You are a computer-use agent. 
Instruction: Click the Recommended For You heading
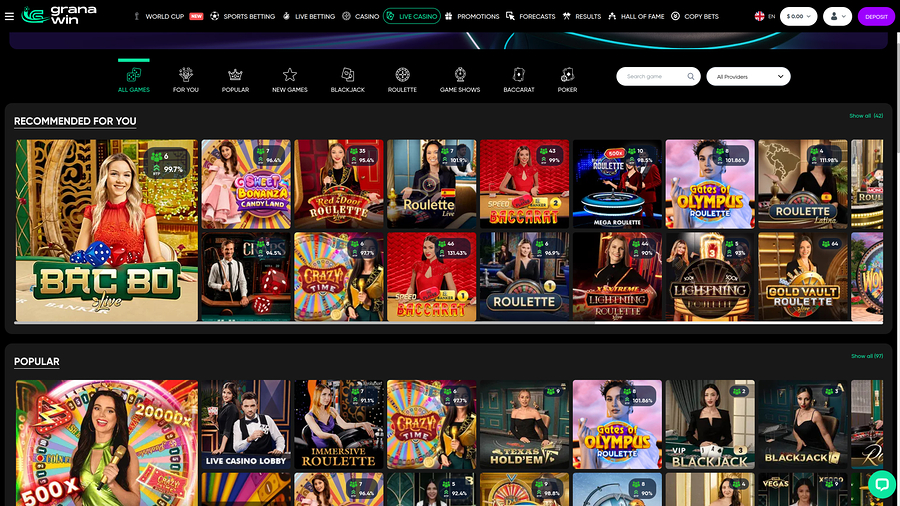tap(75, 121)
